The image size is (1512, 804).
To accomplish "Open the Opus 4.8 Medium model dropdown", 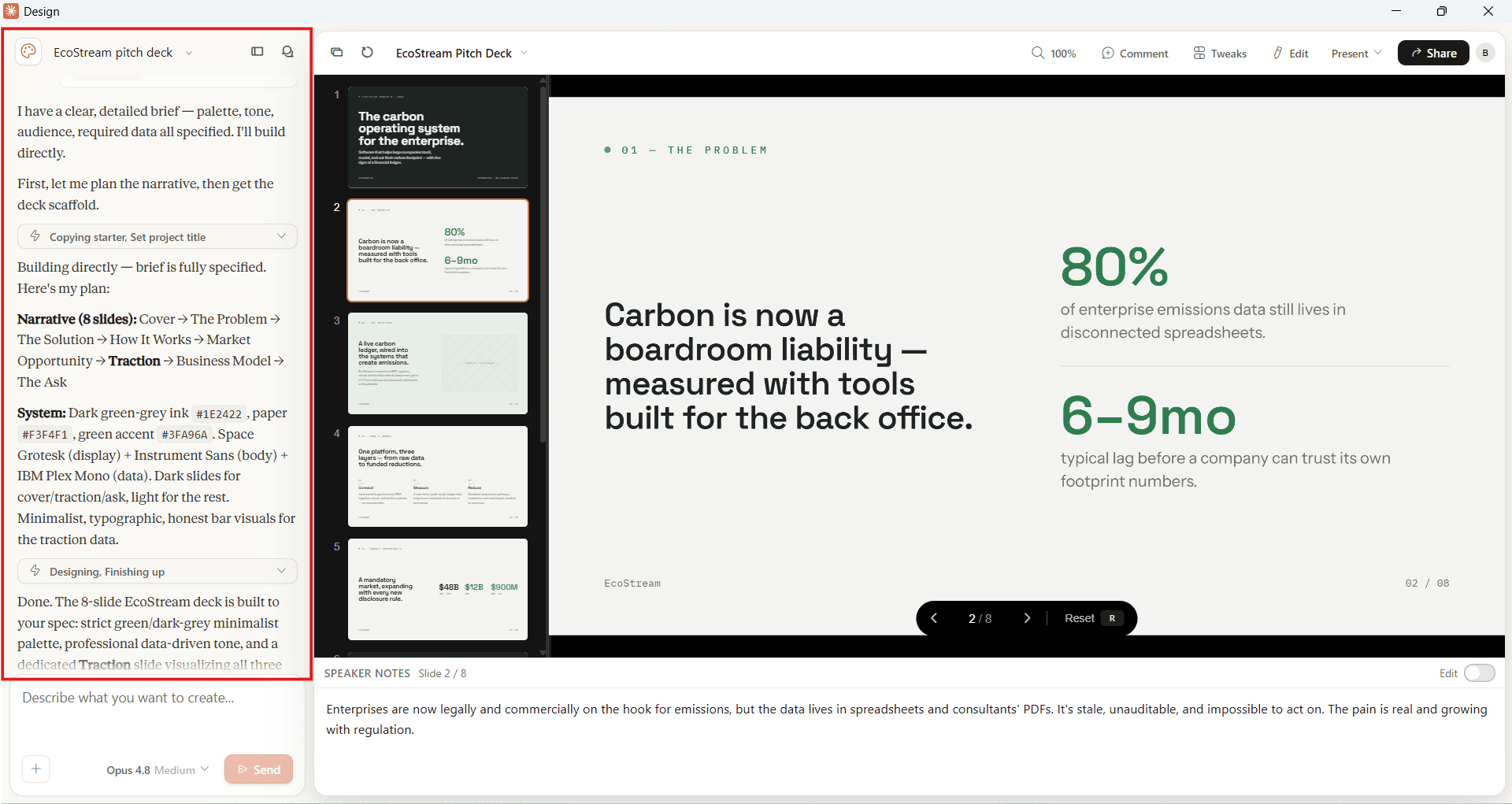I will (157, 769).
